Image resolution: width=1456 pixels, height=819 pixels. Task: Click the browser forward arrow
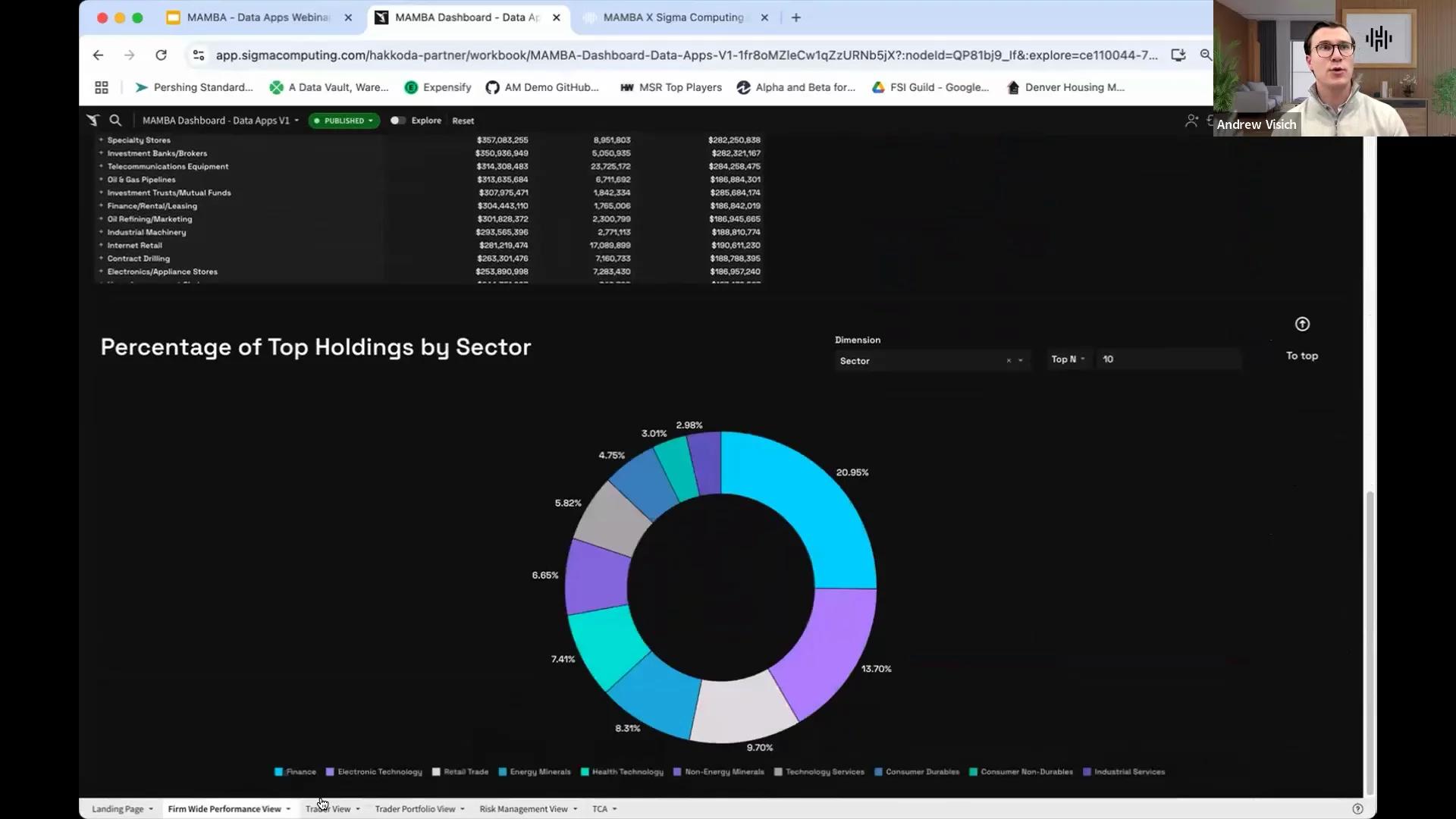tap(129, 55)
